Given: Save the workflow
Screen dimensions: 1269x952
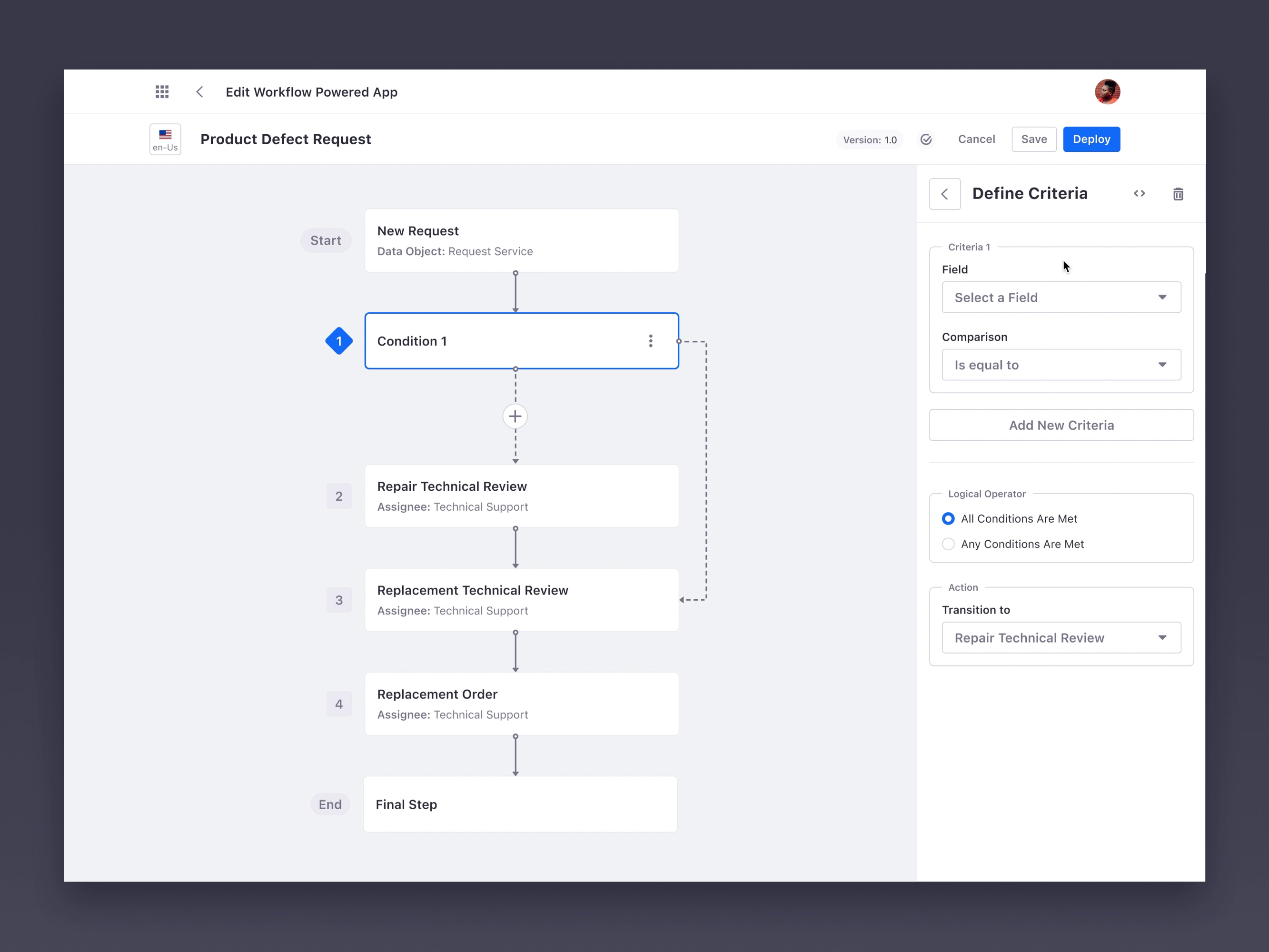Looking at the screenshot, I should pos(1034,139).
